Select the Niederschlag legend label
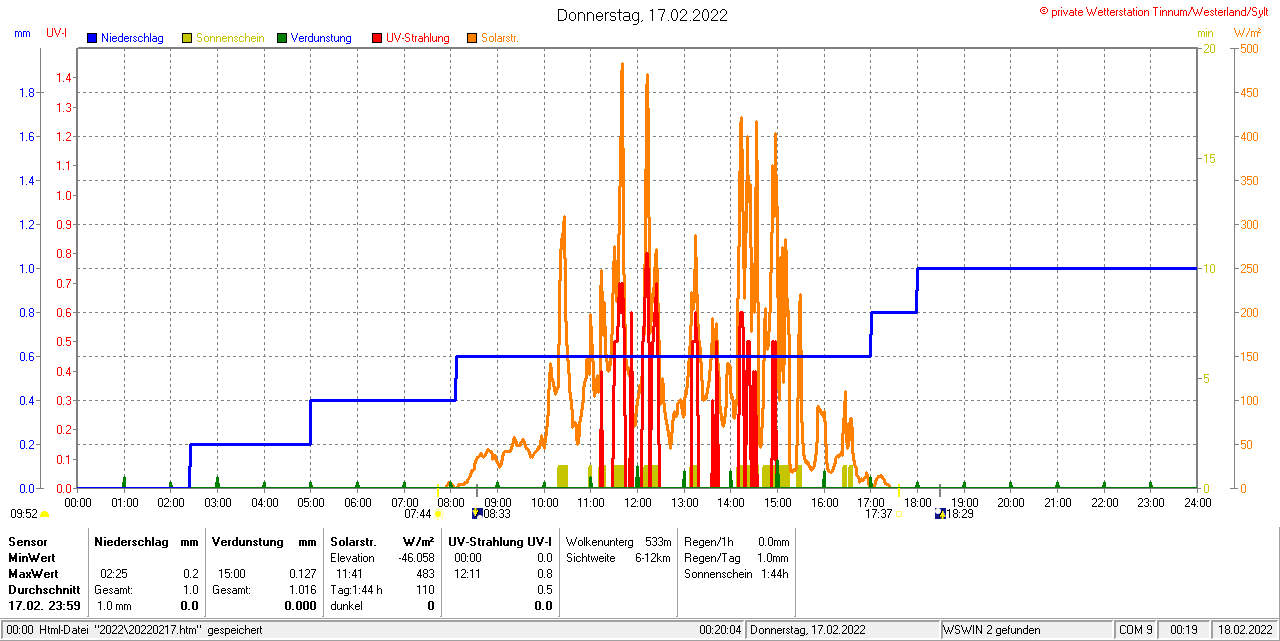The width and height of the screenshot is (1280, 641). (x=132, y=38)
